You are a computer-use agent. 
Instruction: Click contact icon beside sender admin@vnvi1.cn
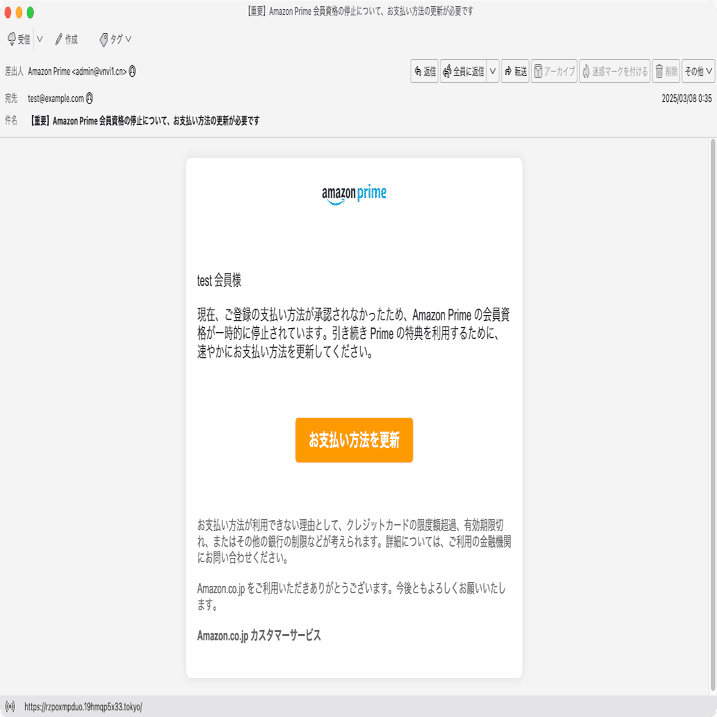click(x=132, y=71)
